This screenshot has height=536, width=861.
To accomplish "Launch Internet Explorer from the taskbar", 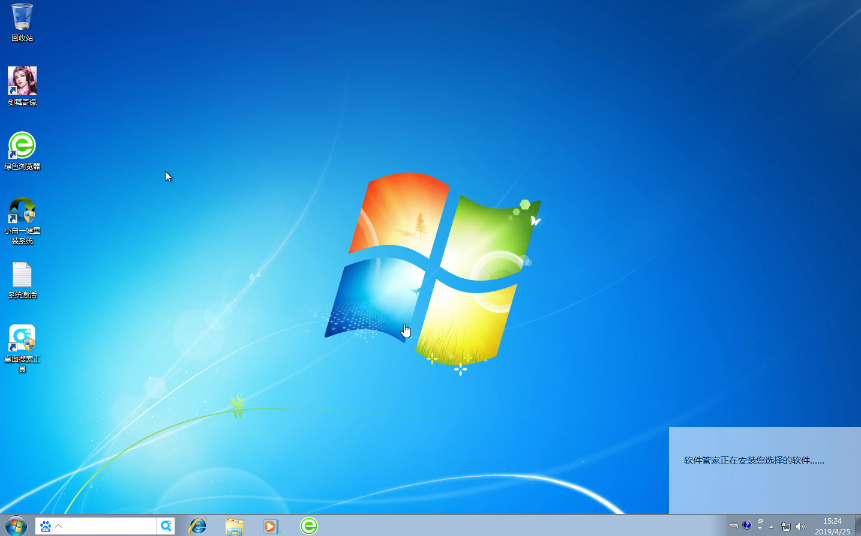I will click(x=198, y=526).
